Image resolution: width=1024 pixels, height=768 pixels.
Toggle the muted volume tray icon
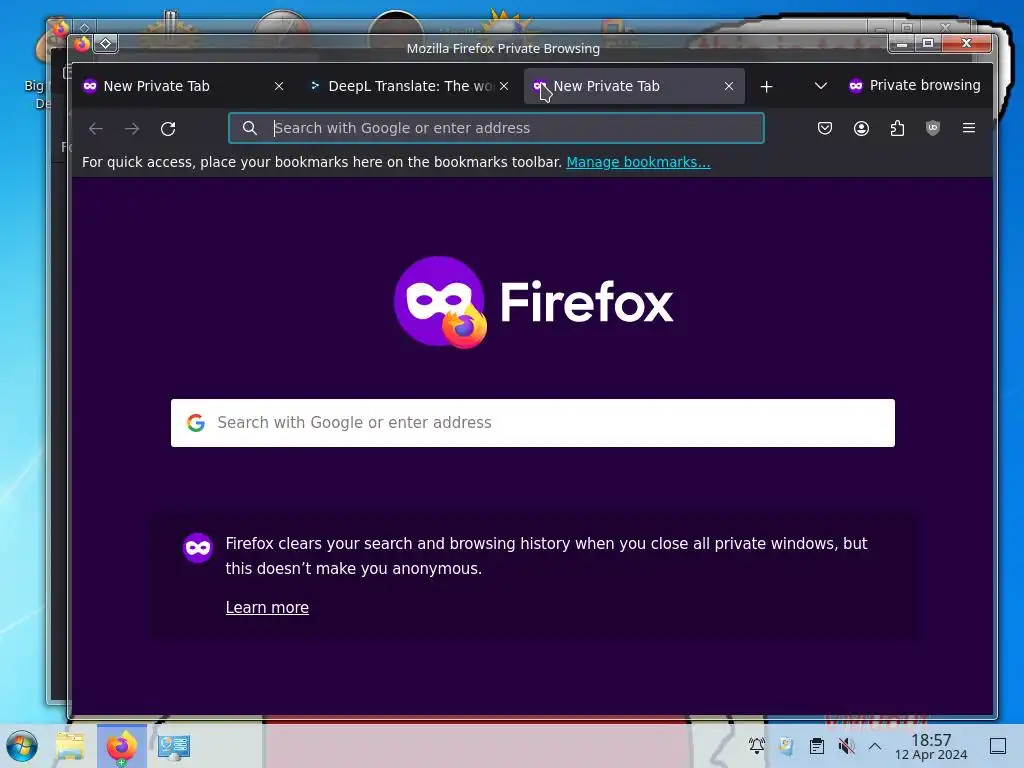846,745
